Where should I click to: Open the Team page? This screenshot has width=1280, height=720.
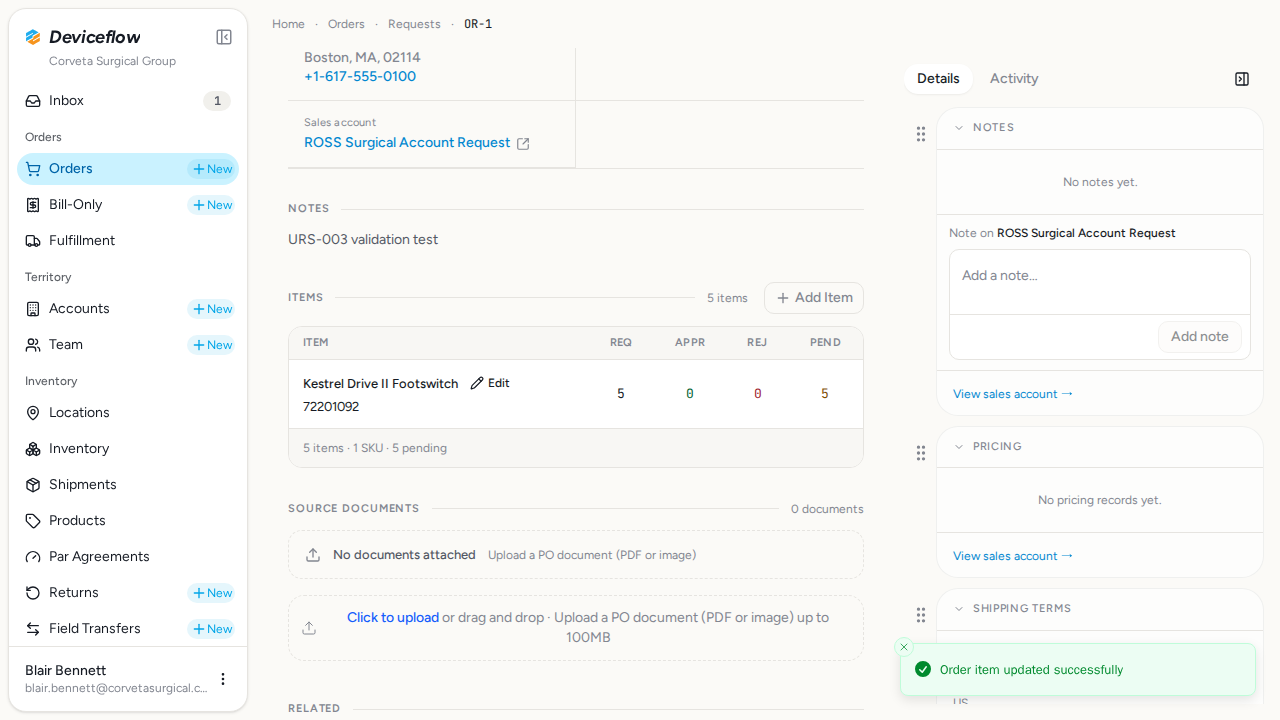[x=66, y=345]
